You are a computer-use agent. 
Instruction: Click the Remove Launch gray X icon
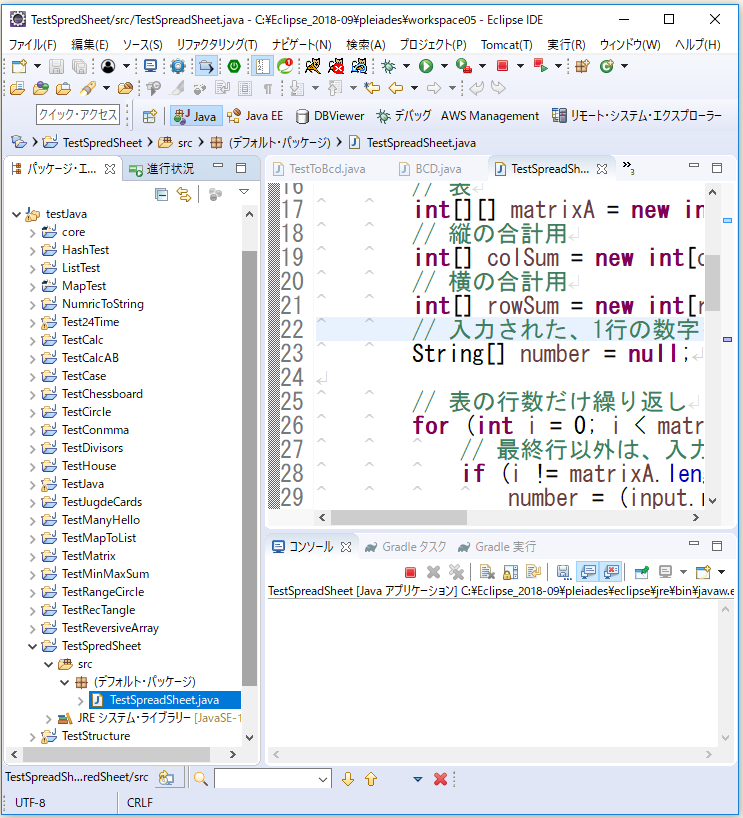point(433,572)
